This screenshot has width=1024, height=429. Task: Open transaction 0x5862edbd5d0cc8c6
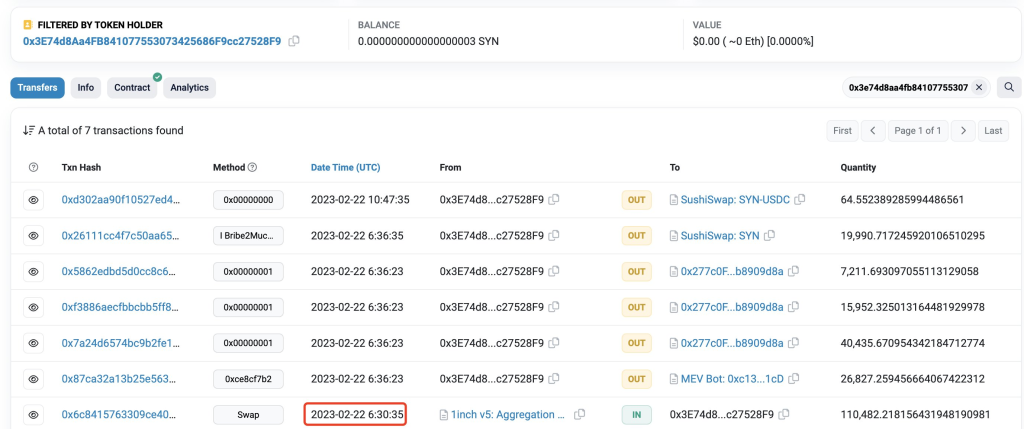click(x=121, y=272)
